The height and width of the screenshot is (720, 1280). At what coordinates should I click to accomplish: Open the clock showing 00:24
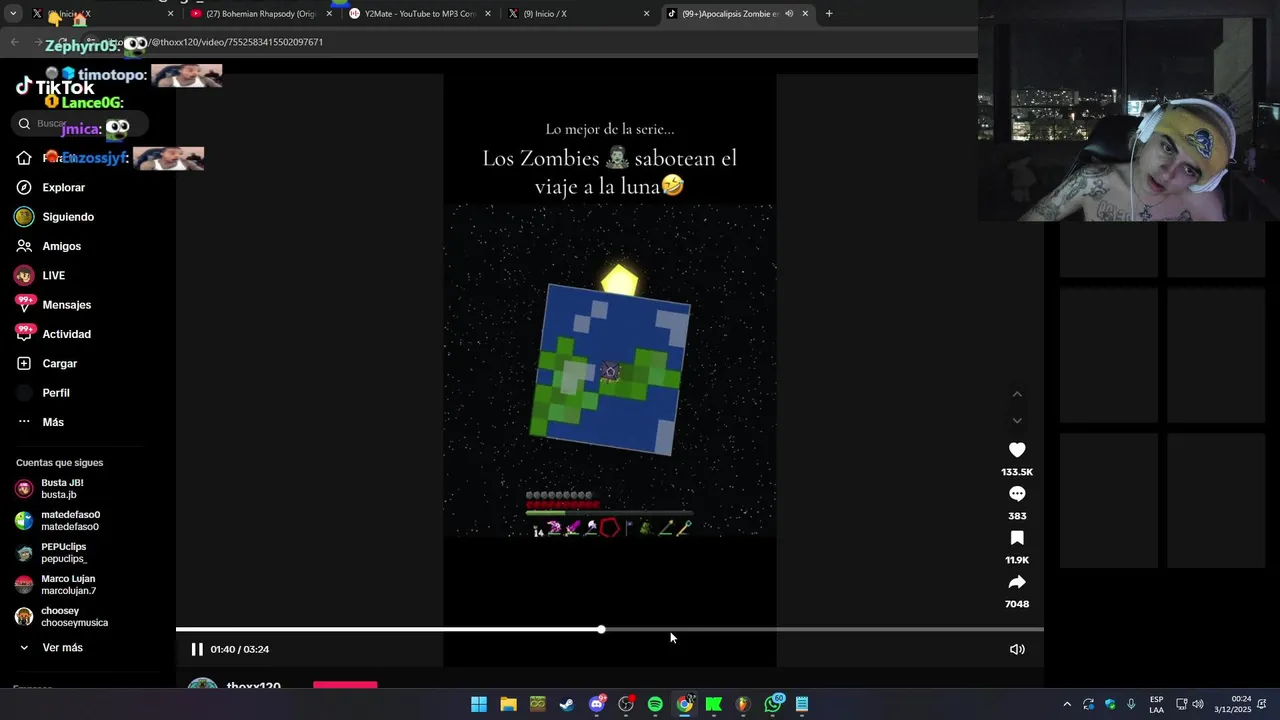coord(1233,704)
